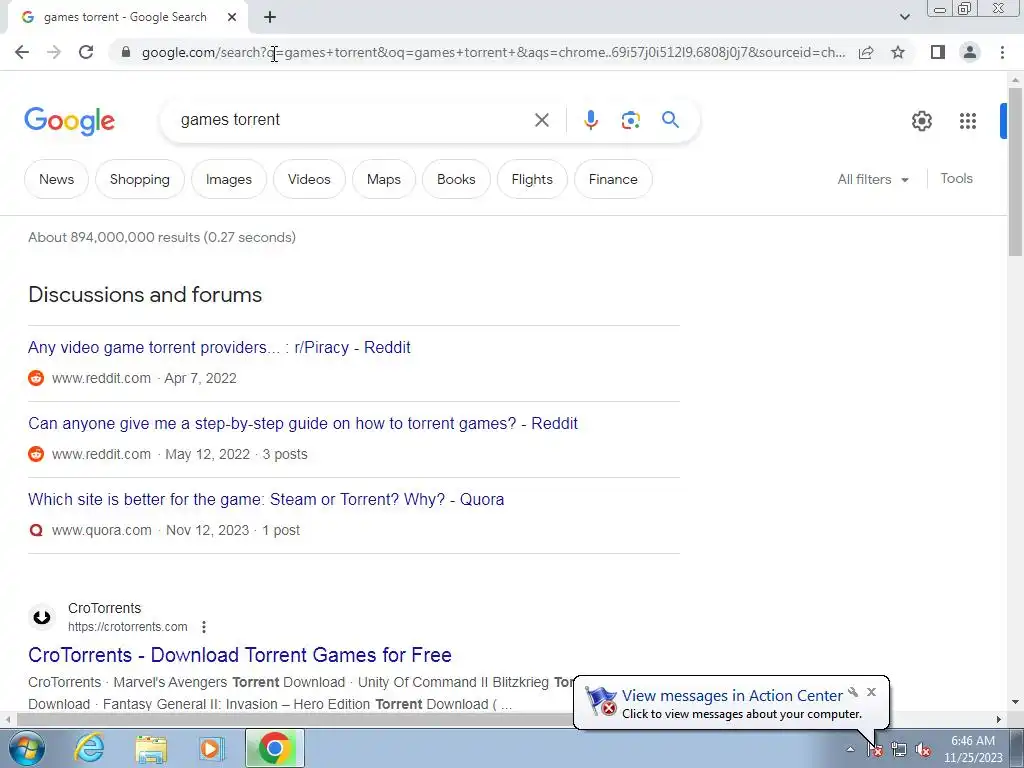This screenshot has height=768, width=1024.
Task: Click the crotorrents.com URL text
Action: coord(127,627)
